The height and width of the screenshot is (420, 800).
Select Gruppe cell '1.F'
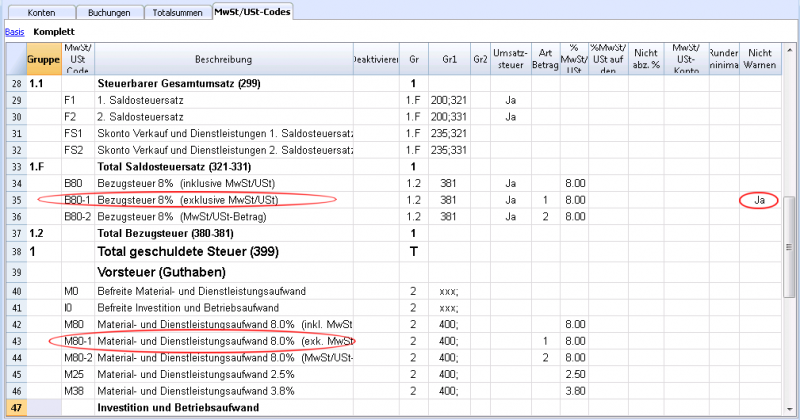(x=44, y=167)
